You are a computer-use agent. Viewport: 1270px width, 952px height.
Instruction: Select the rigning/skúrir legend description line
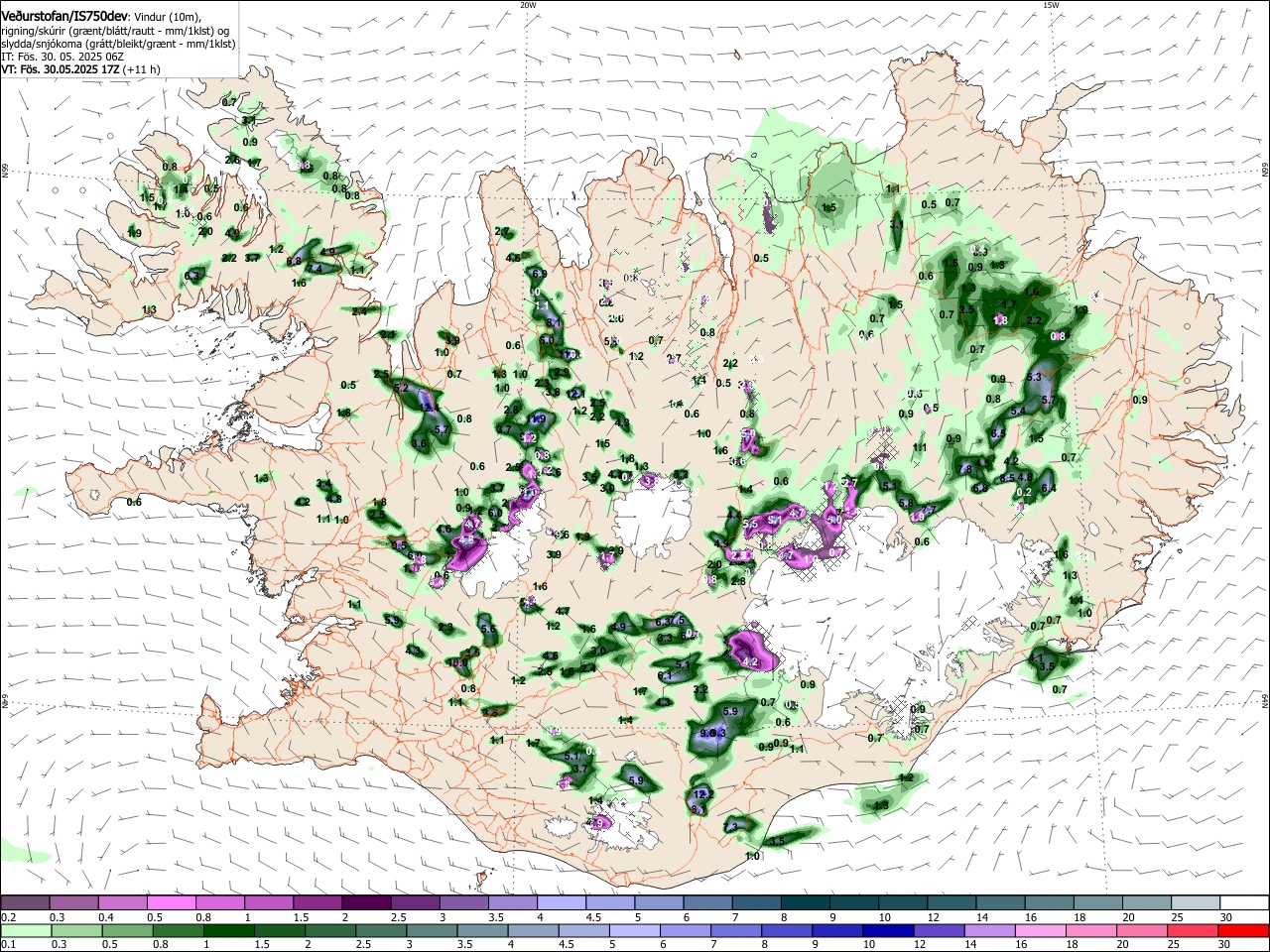(115, 31)
